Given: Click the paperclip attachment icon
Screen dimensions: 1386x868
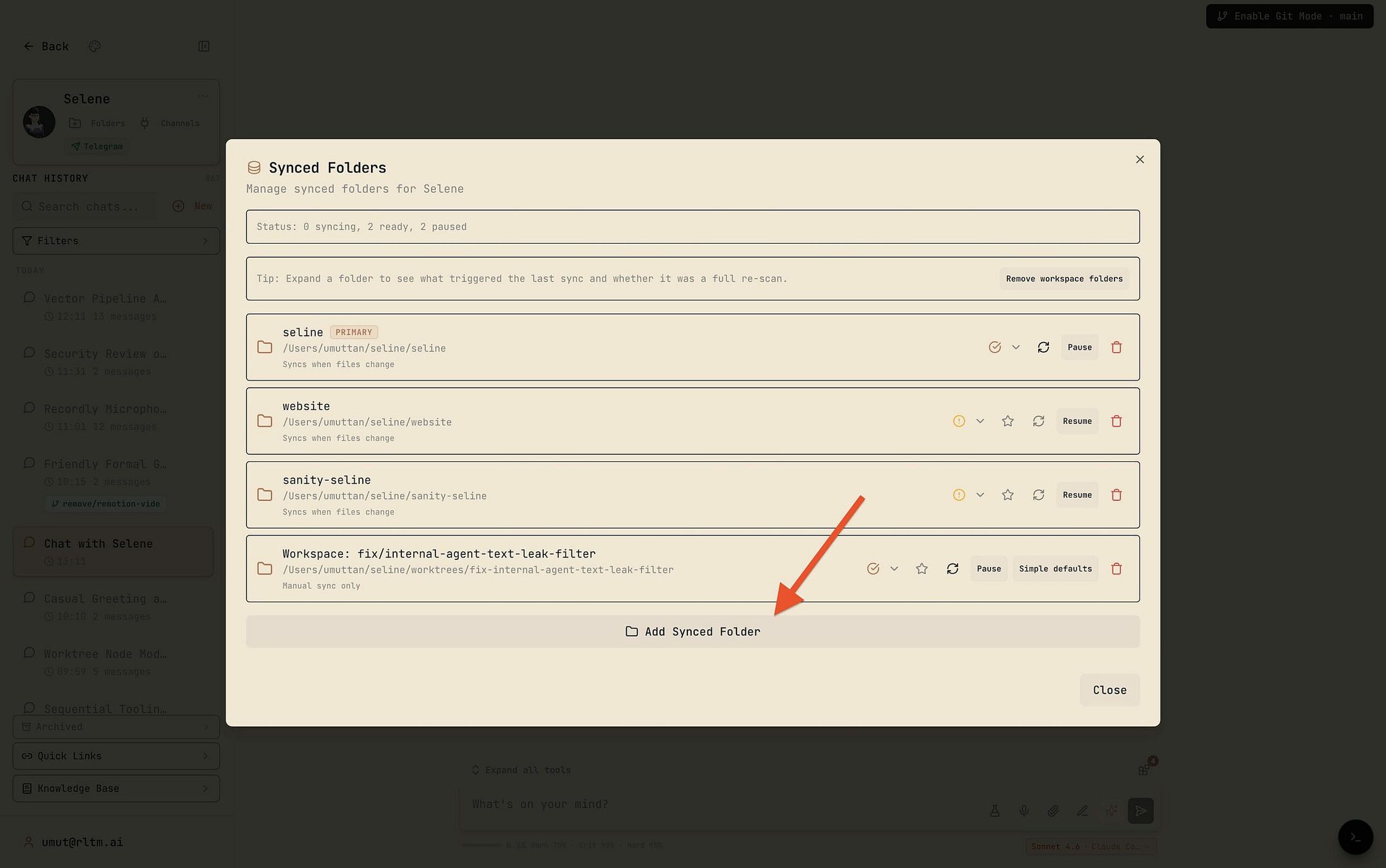Looking at the screenshot, I should pos(1053,811).
